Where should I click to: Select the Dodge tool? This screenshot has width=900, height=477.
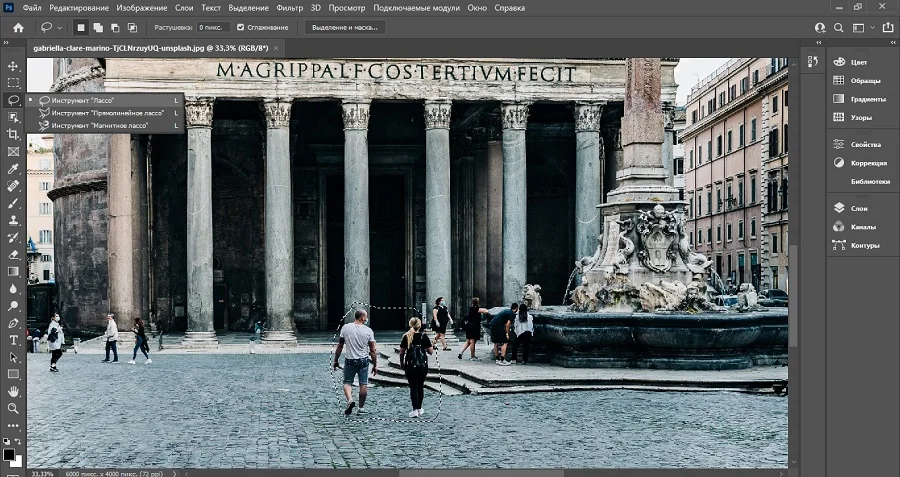click(13, 306)
